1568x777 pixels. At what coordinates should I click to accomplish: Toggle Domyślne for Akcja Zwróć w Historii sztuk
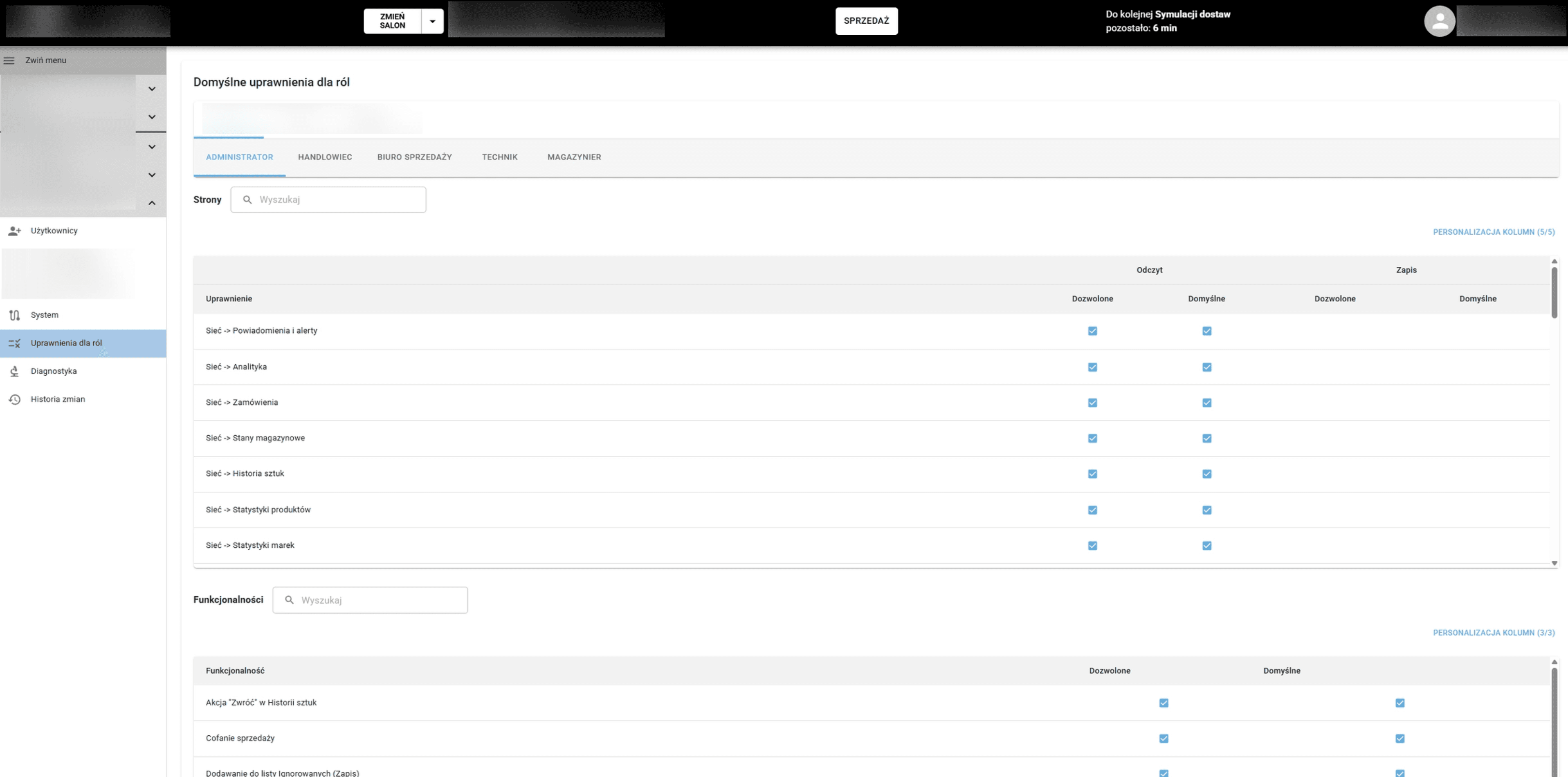pyautogui.click(x=1400, y=703)
